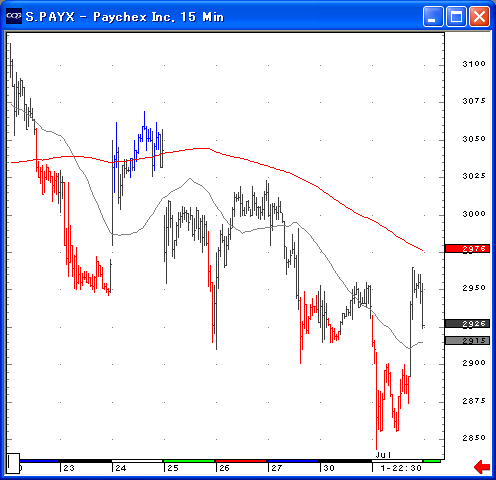Click the 3000 price scale value
The width and height of the screenshot is (496, 480).
pyautogui.click(x=474, y=214)
